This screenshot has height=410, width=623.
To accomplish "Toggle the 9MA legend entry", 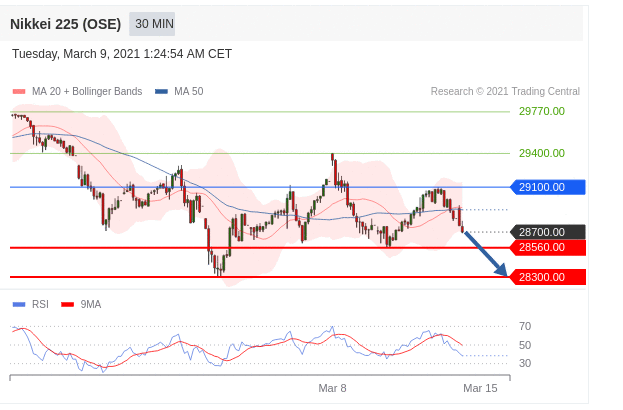I will tap(81, 304).
